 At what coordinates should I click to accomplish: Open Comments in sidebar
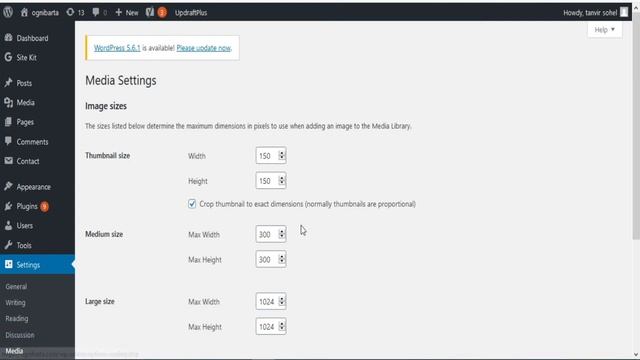[x=32, y=142]
